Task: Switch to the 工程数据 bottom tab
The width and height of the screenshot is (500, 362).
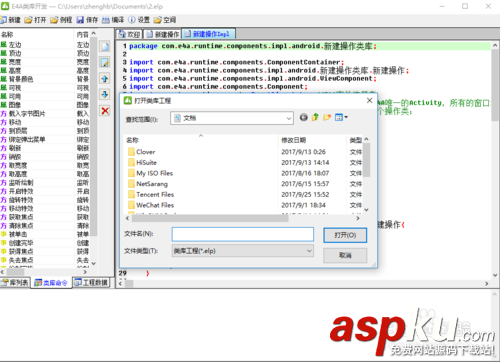Action: (x=91, y=283)
